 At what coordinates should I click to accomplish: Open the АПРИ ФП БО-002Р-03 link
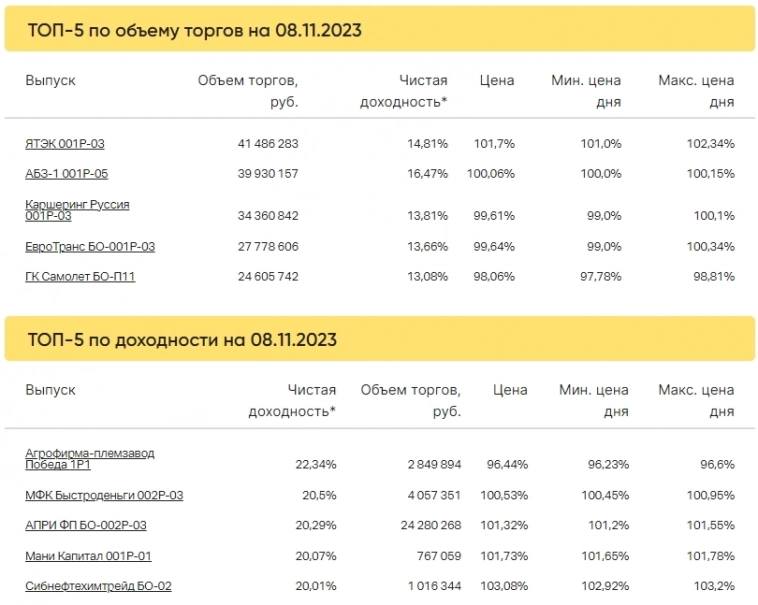click(86, 525)
